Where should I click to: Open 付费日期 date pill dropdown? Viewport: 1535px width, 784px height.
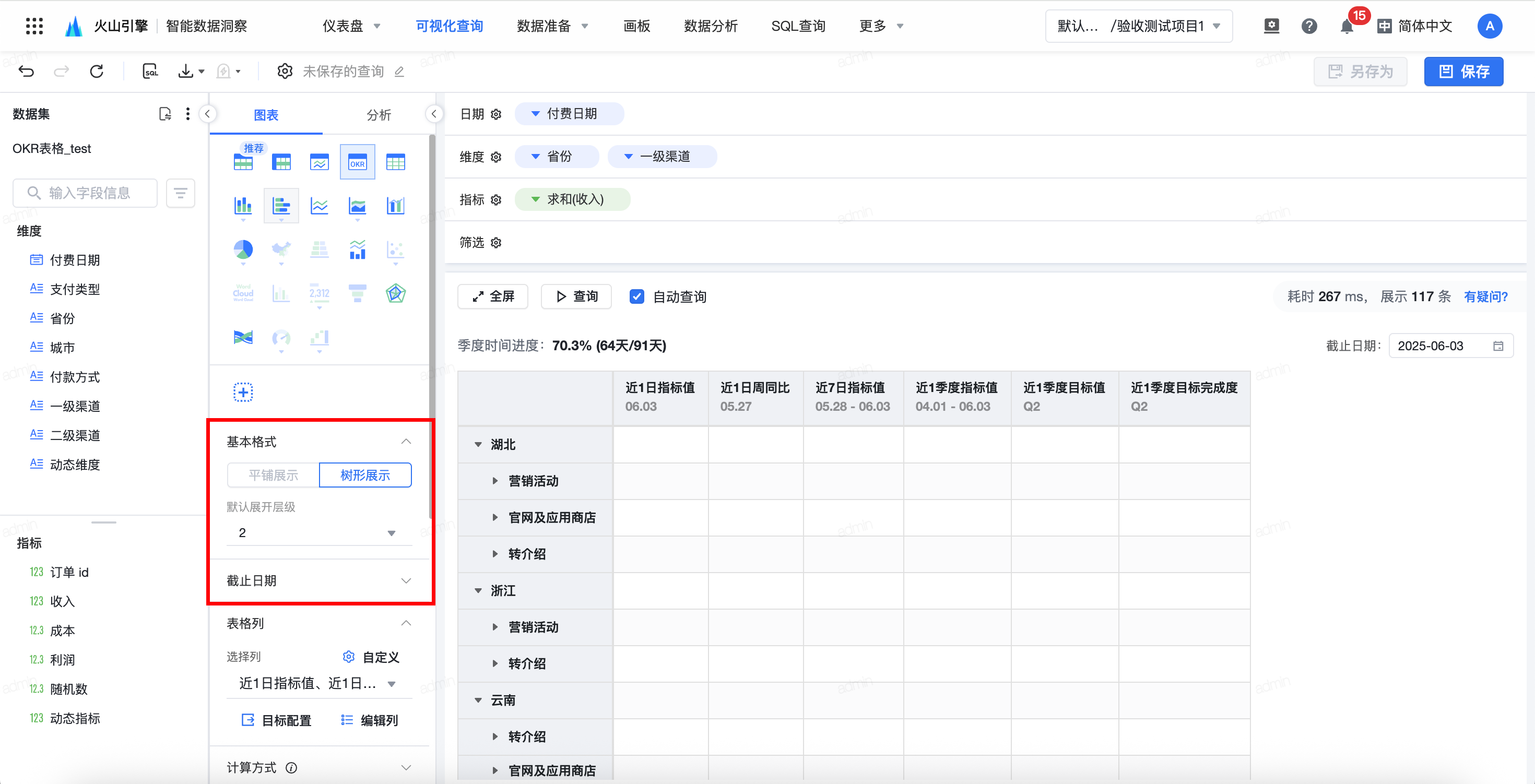pyautogui.click(x=569, y=114)
